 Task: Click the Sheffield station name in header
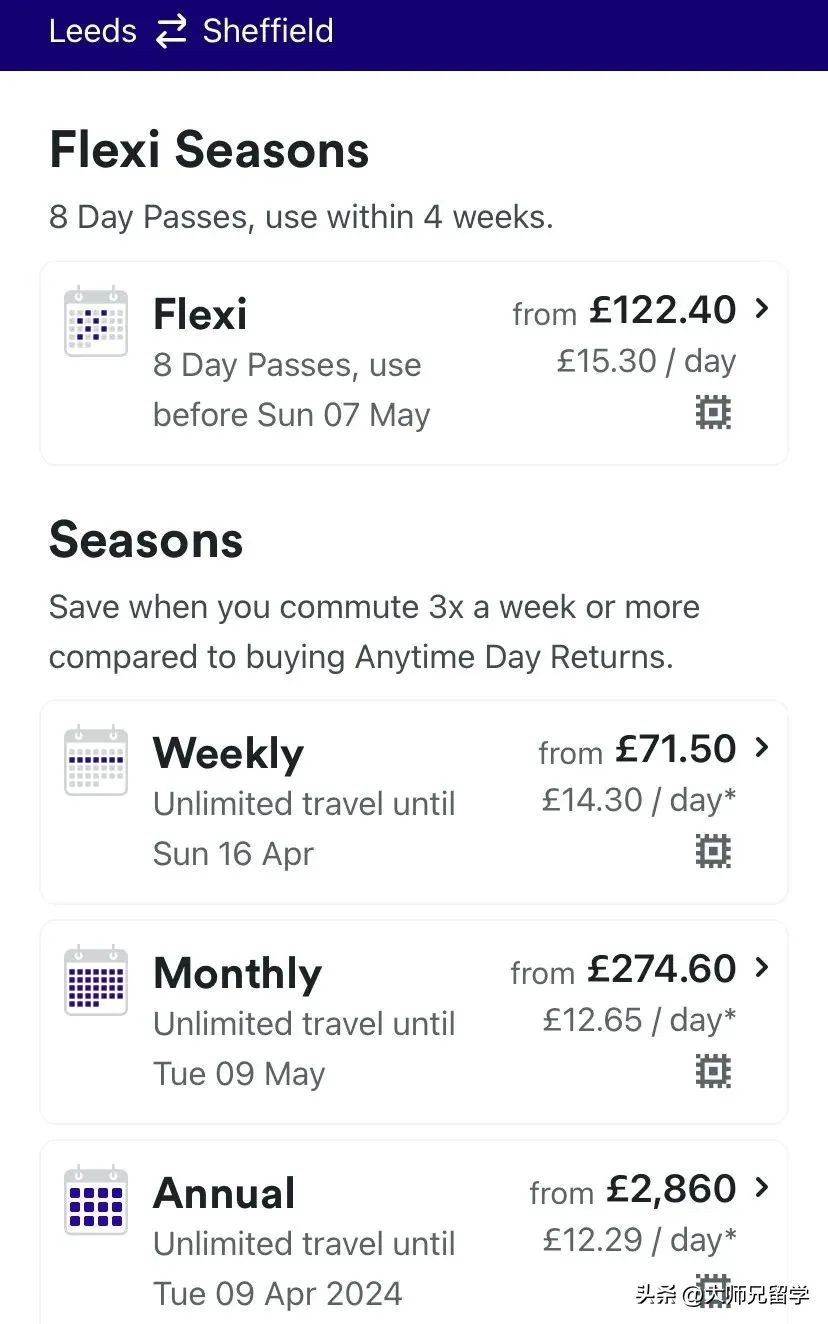(x=268, y=31)
